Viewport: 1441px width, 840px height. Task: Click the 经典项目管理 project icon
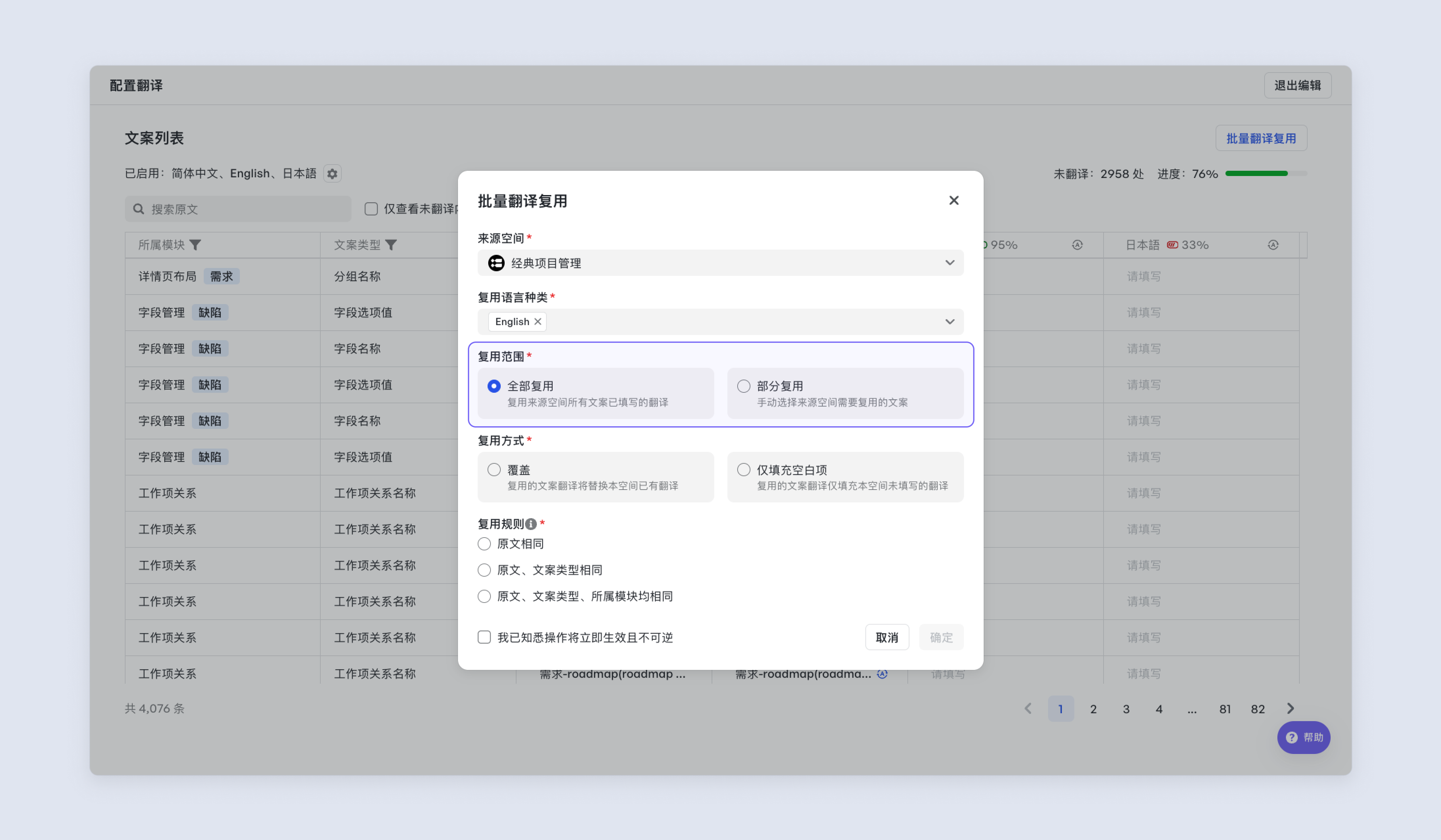point(496,263)
